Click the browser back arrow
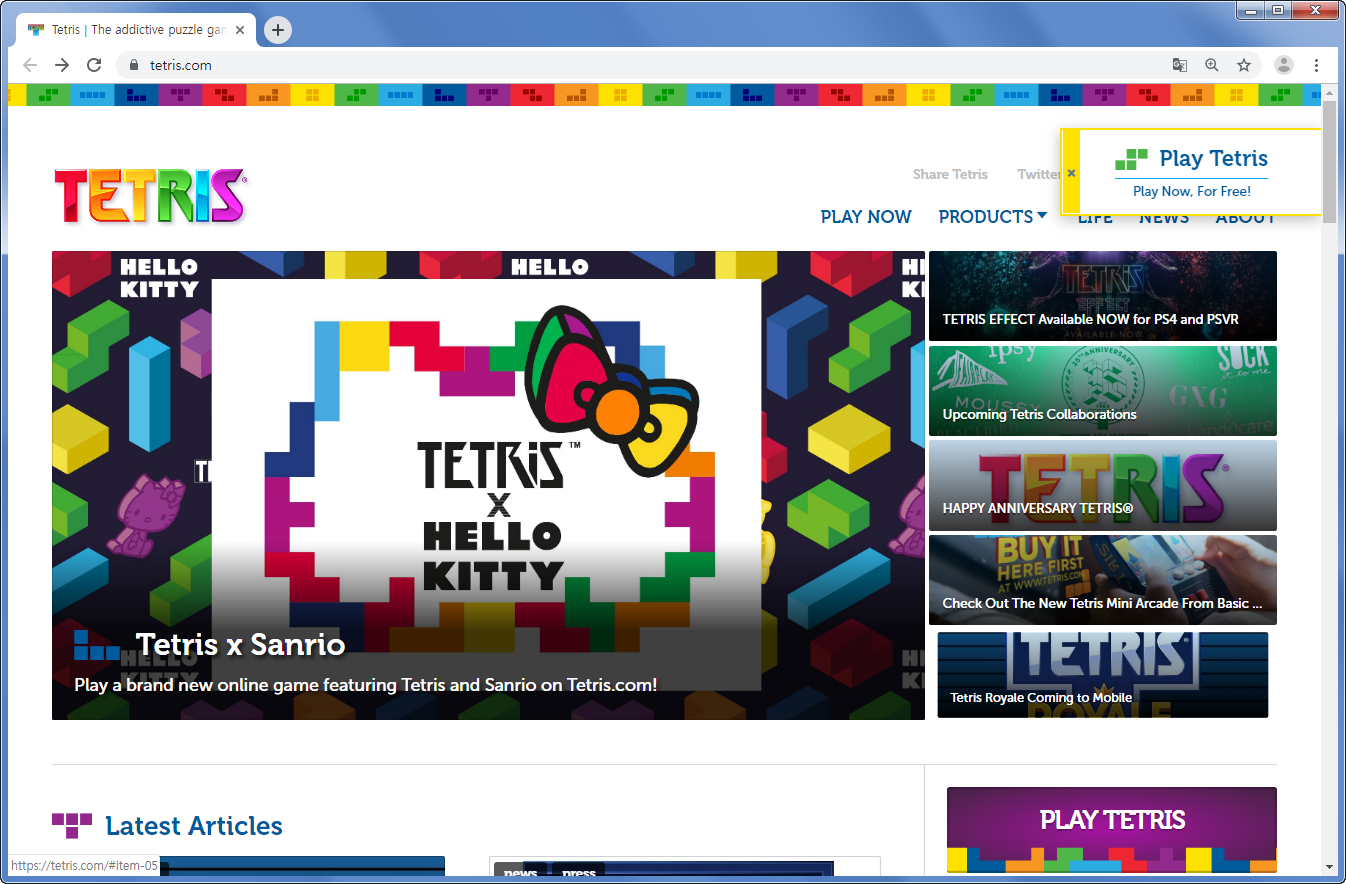Image resolution: width=1346 pixels, height=884 pixels. tap(30, 65)
